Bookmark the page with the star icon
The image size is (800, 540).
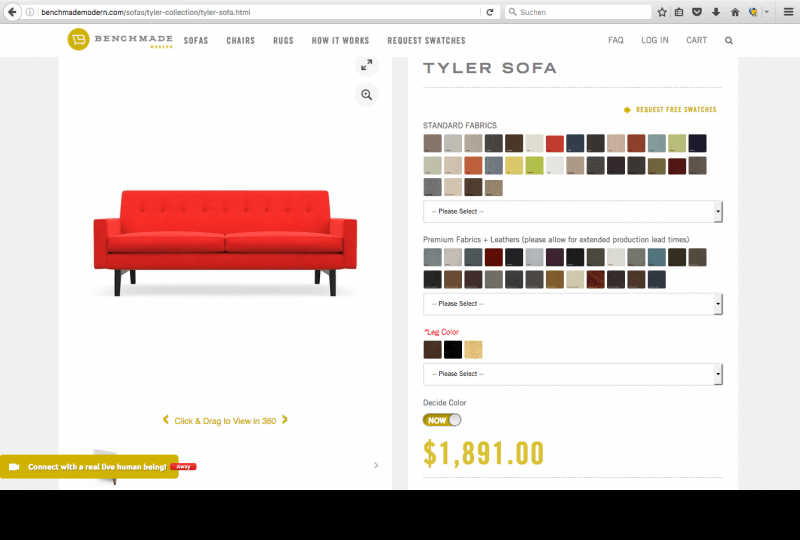coord(662,12)
